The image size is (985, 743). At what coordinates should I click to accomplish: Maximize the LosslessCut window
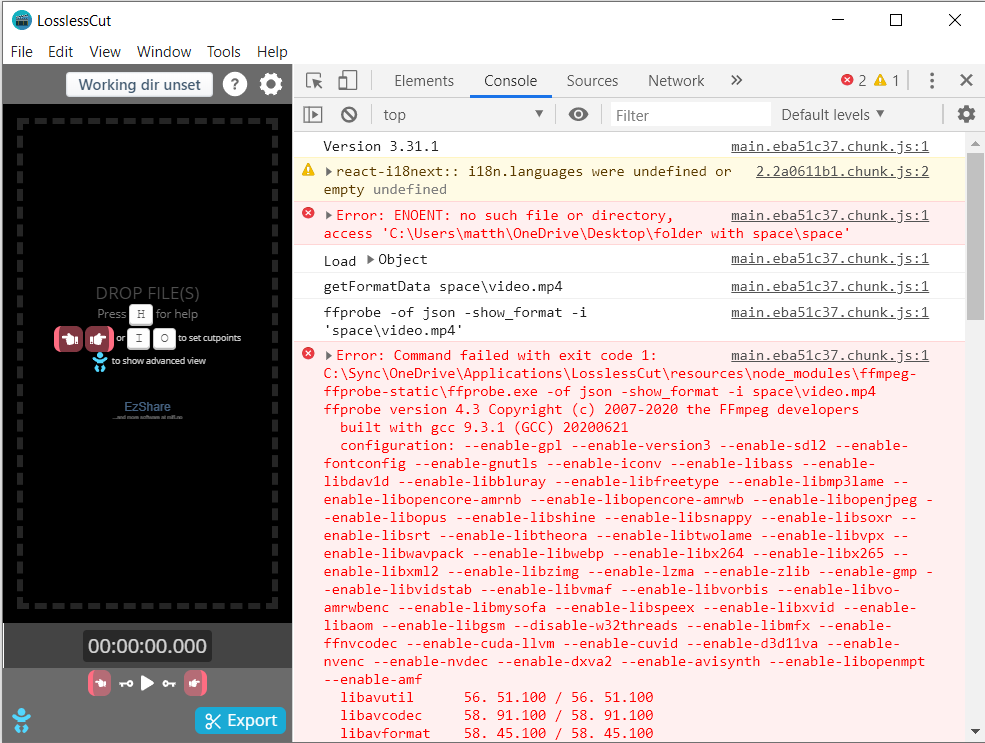point(896,20)
